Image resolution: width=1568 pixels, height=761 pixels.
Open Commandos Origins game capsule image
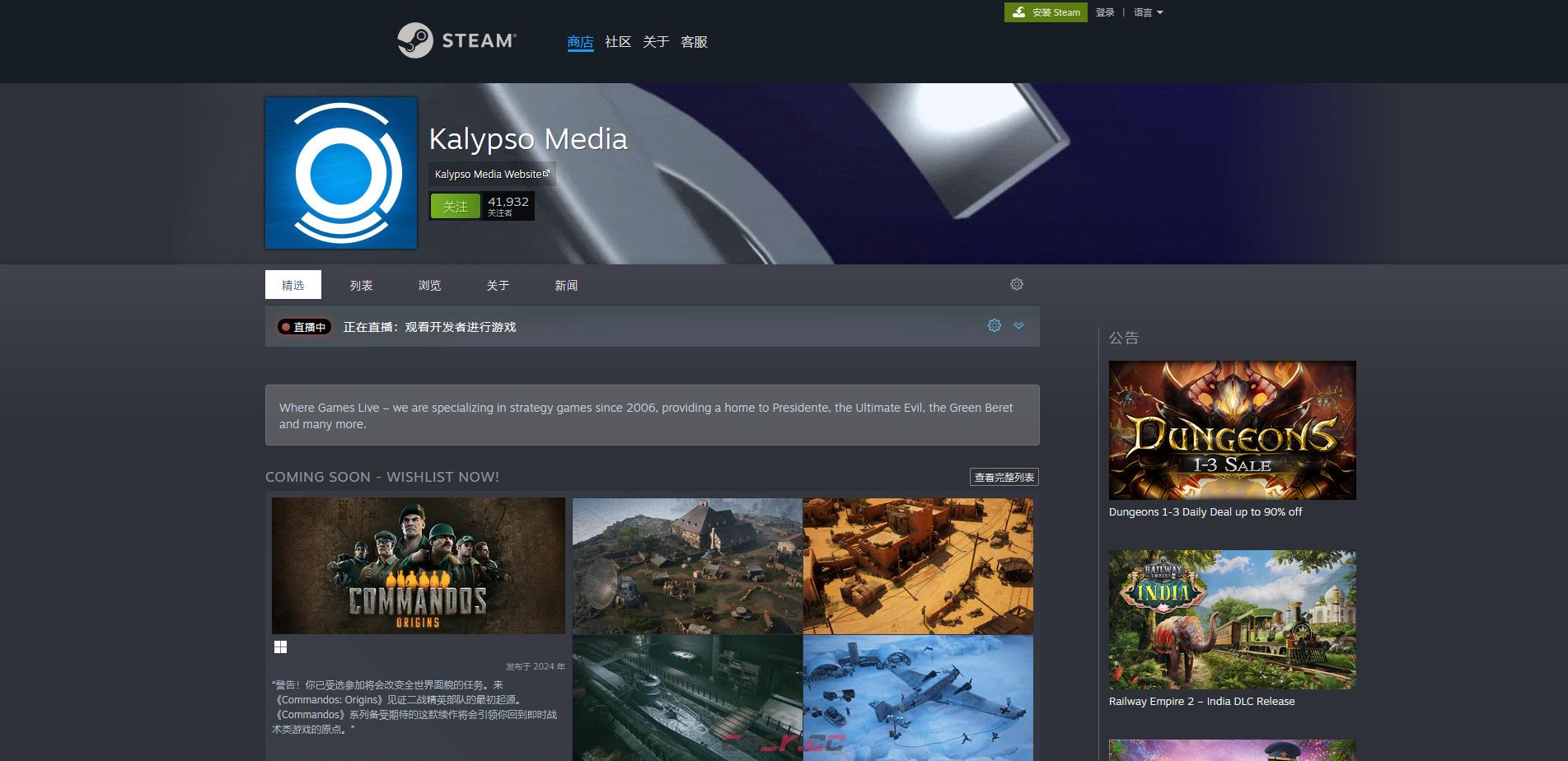419,566
